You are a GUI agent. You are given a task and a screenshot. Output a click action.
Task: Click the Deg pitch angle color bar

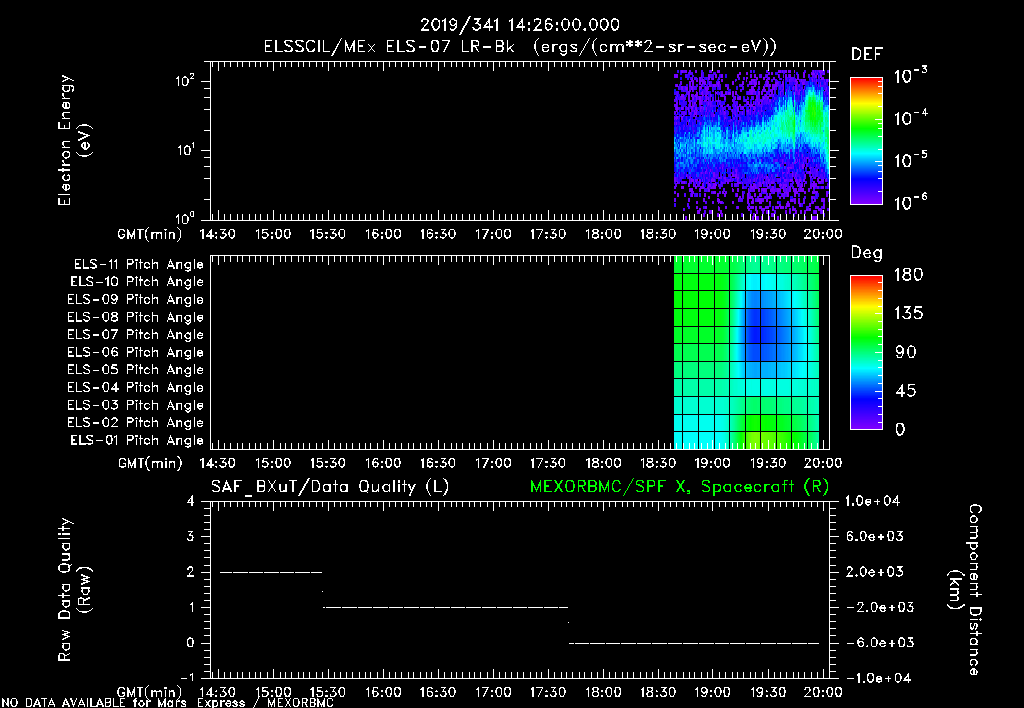[866, 352]
